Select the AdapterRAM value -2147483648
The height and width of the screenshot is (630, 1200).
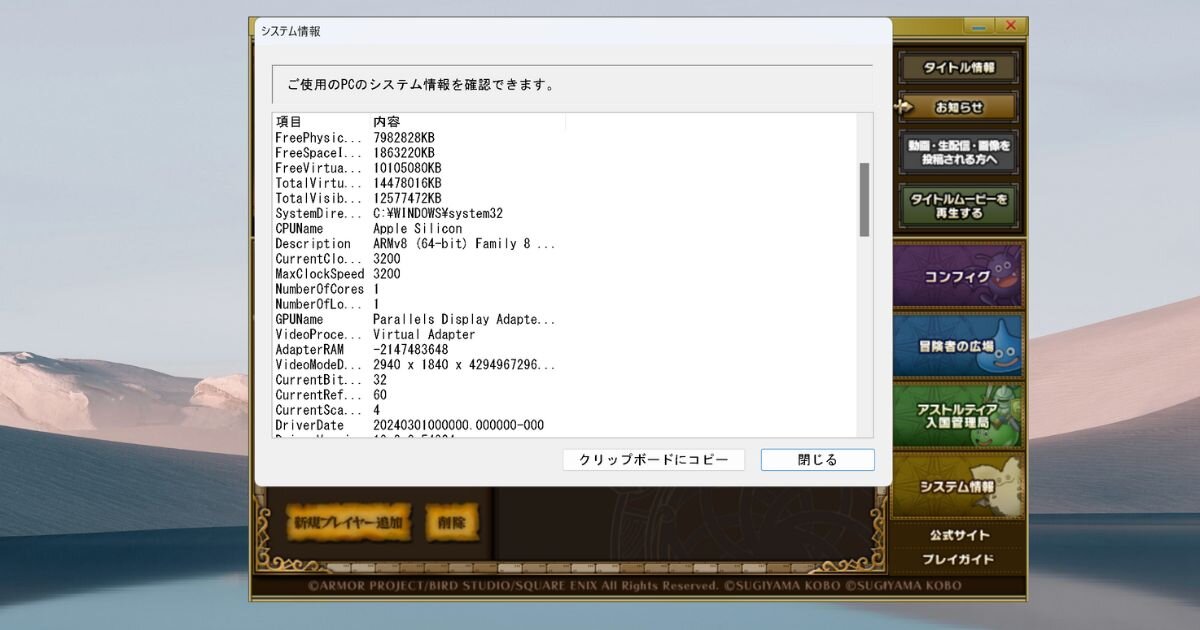[411, 350]
